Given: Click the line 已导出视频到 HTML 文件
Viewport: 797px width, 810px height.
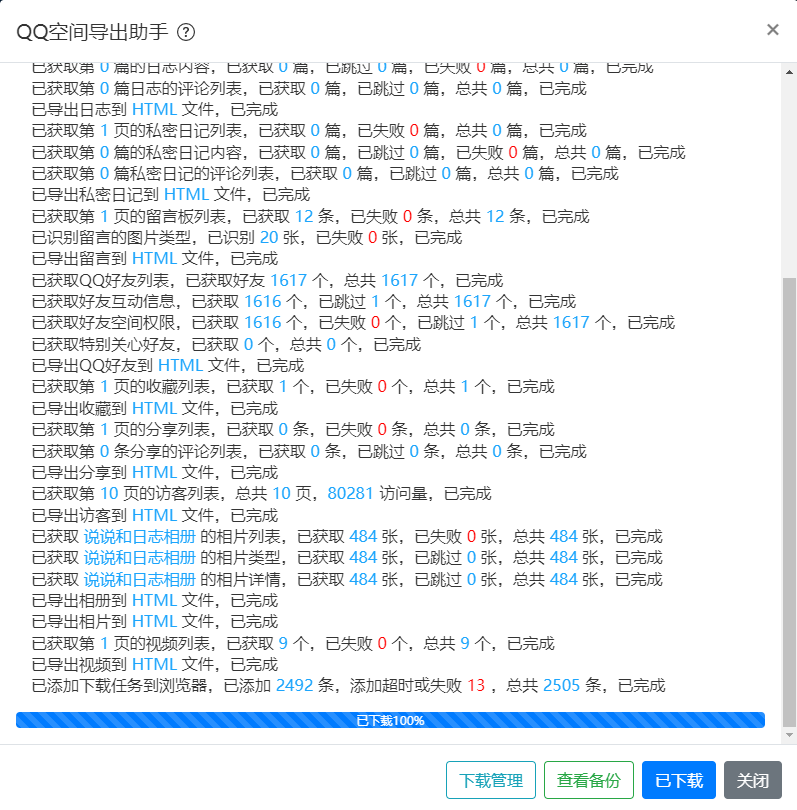Looking at the screenshot, I should (155, 665).
